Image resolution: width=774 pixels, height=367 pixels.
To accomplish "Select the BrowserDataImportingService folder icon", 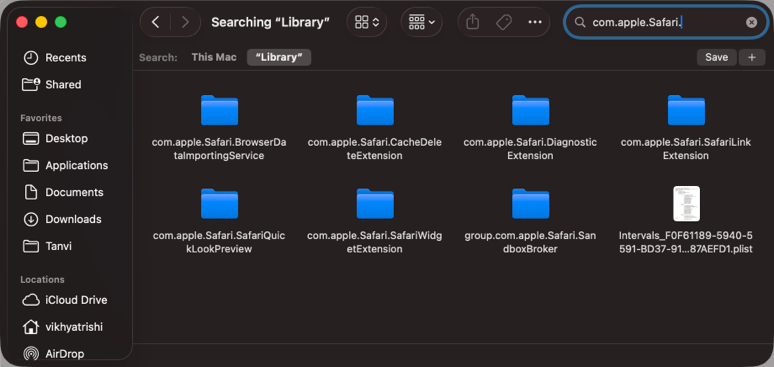I will [220, 110].
